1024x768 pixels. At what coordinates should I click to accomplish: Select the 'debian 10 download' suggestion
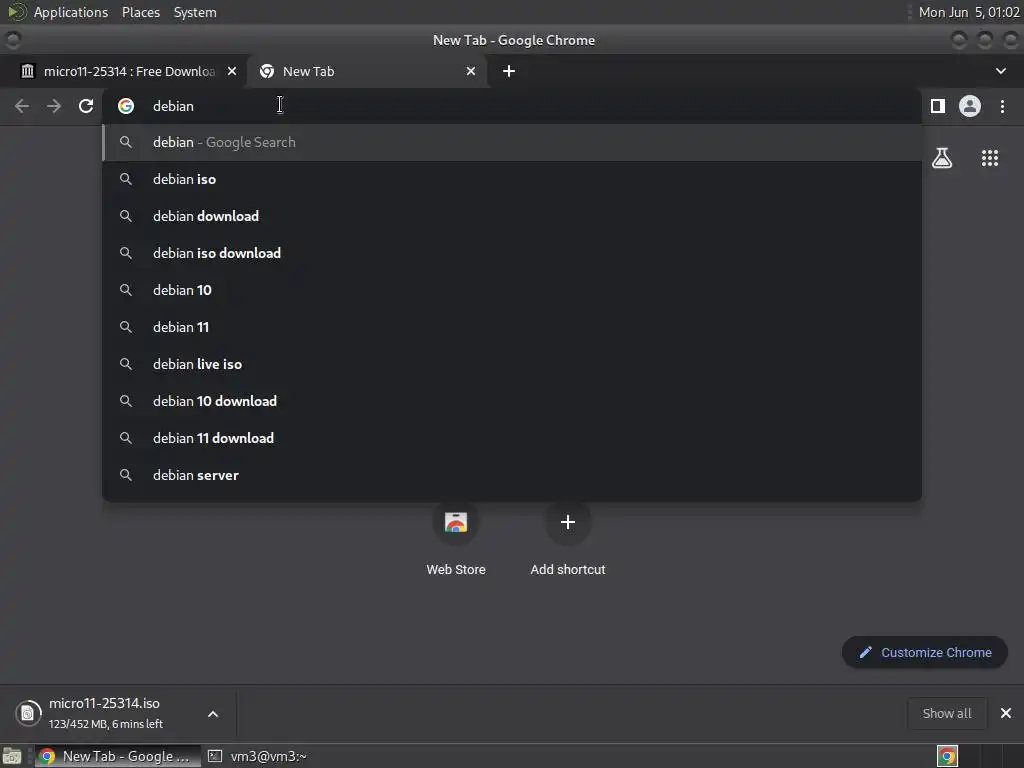[512, 401]
